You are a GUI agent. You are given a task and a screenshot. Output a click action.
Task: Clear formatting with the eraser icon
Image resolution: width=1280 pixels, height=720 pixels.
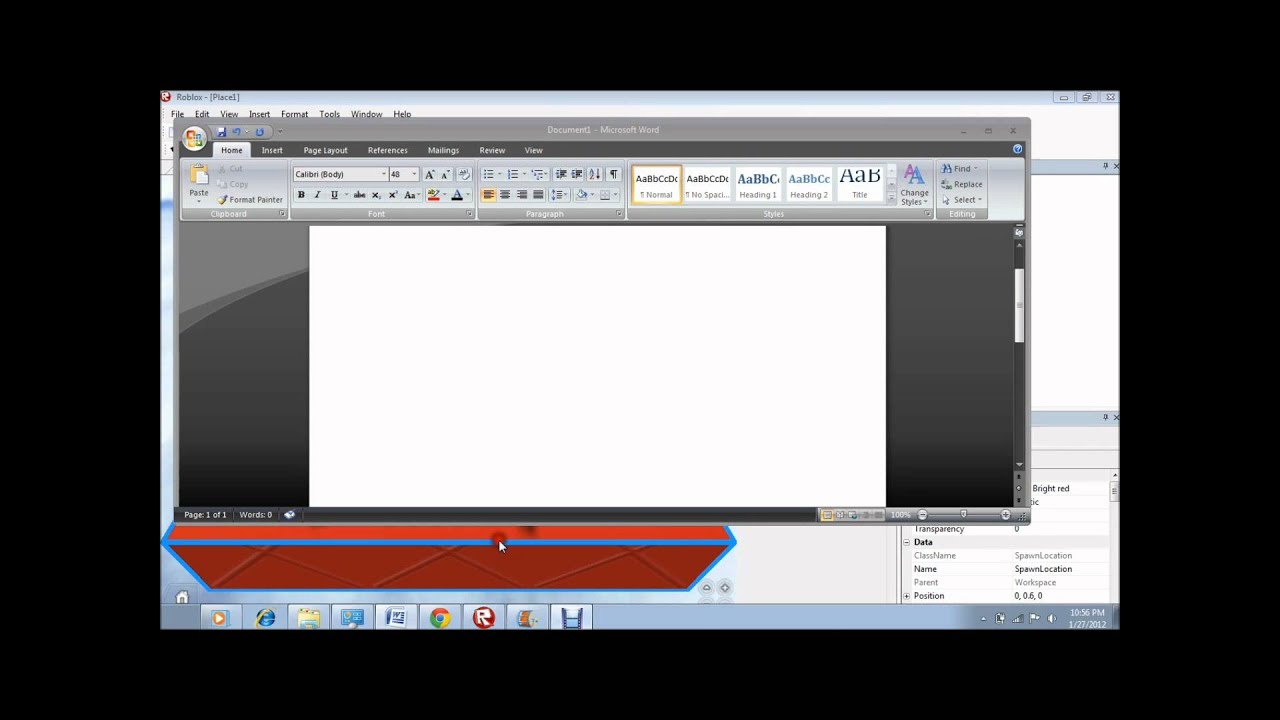tap(464, 174)
